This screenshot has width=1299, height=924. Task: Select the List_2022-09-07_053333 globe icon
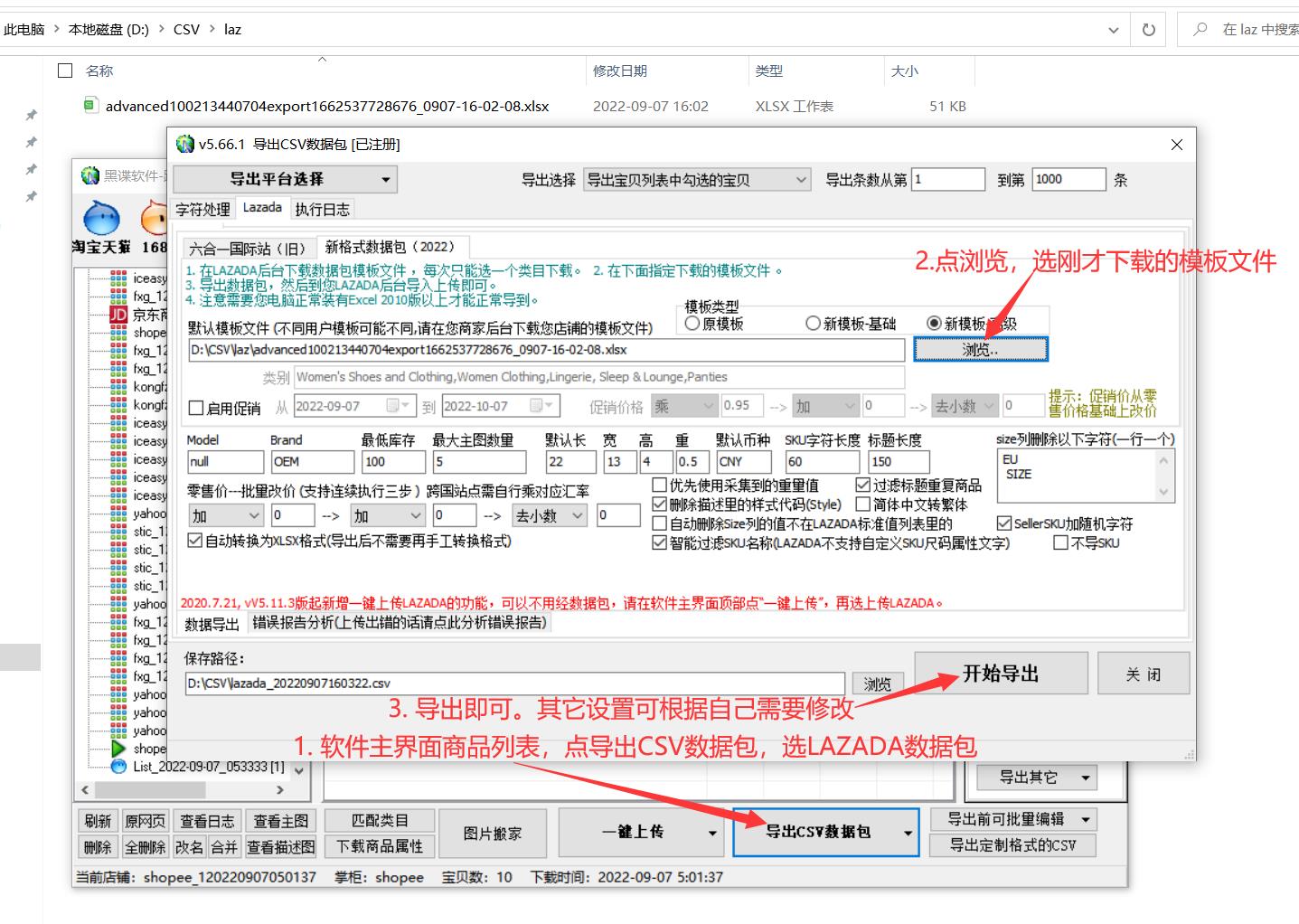118,767
